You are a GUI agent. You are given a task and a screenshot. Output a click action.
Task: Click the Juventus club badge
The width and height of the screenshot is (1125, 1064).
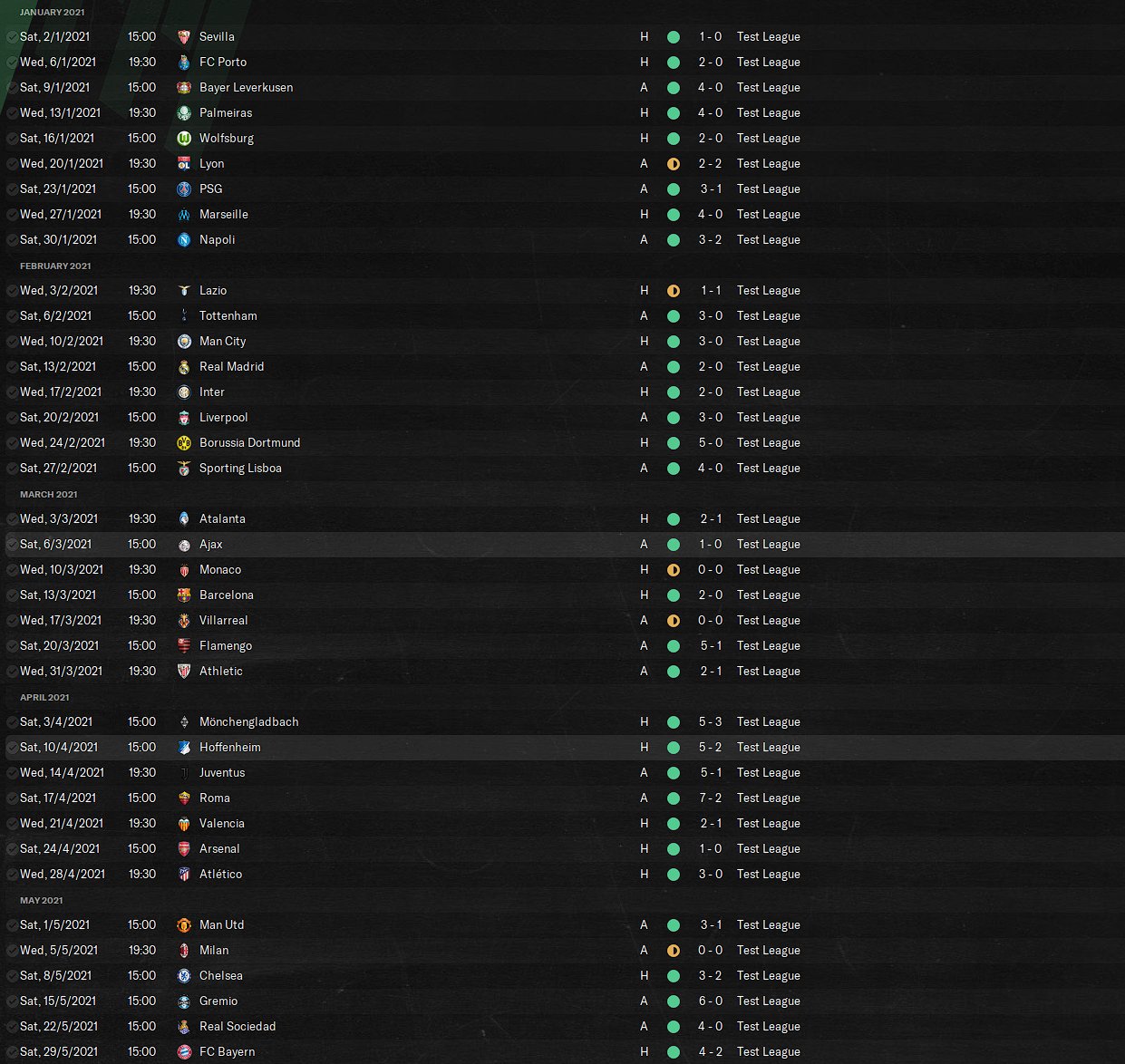tap(184, 773)
